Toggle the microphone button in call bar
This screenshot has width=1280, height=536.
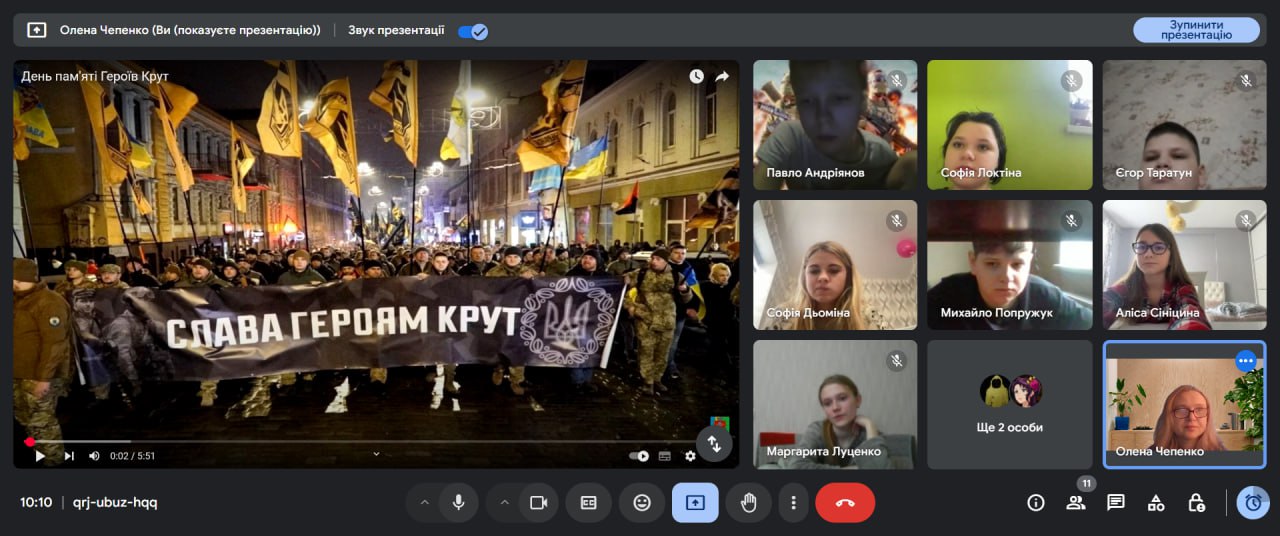click(459, 503)
